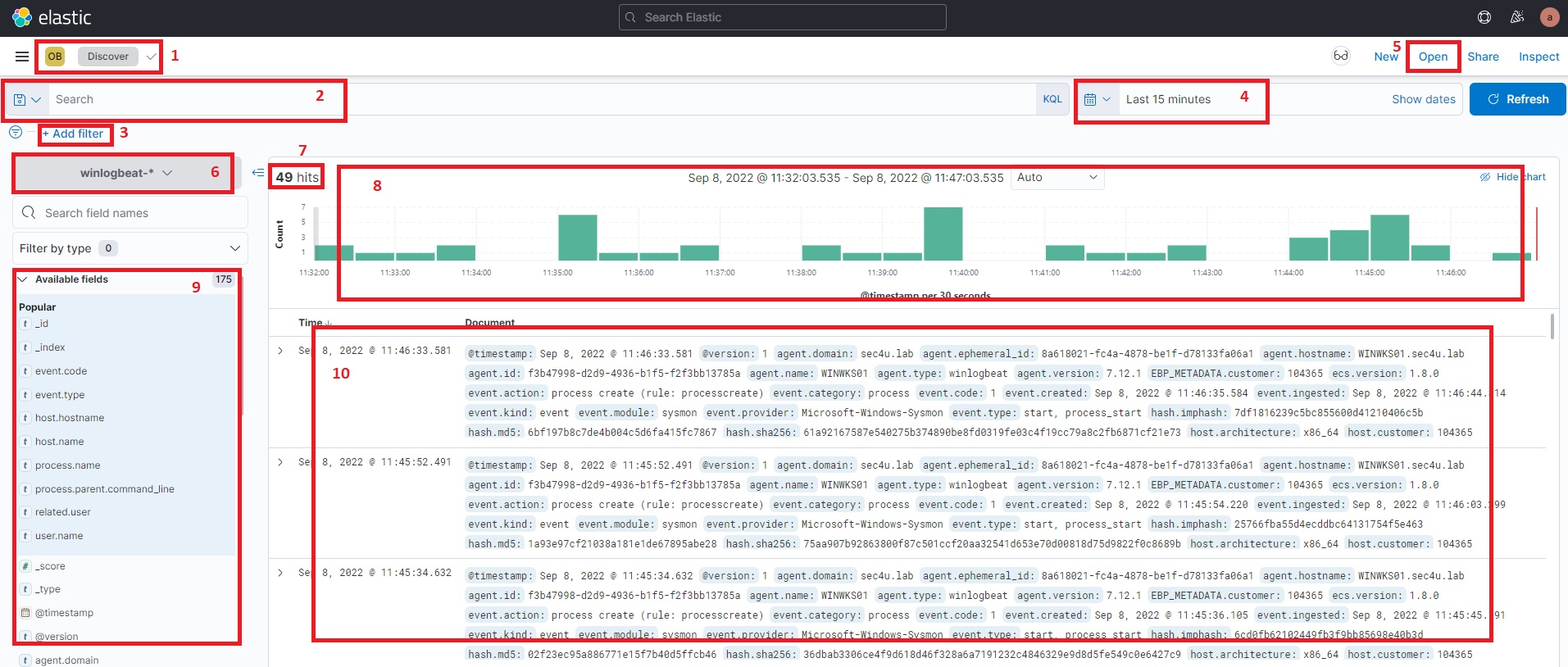
Task: Collapse the Available fields section
Action: 23,279
